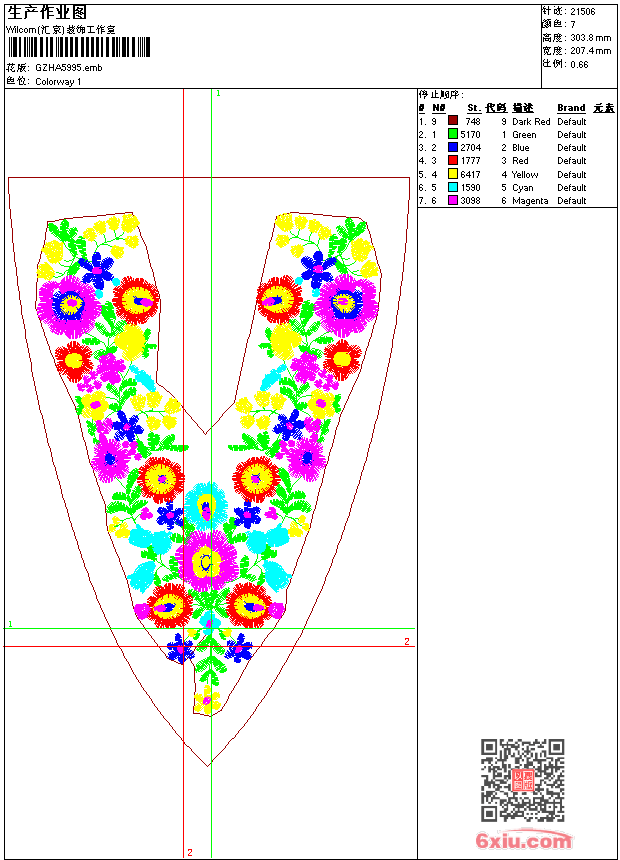Select the 'Blue' description text

pos(521,148)
